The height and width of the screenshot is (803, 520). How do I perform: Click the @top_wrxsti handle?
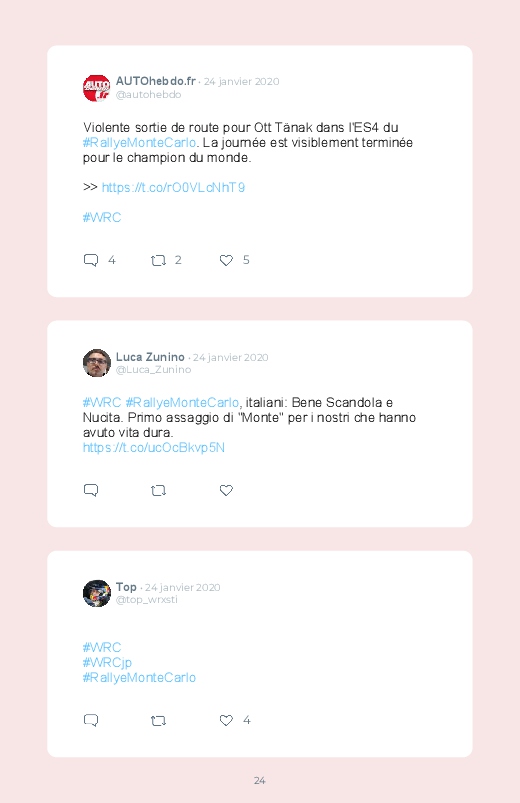(x=147, y=599)
